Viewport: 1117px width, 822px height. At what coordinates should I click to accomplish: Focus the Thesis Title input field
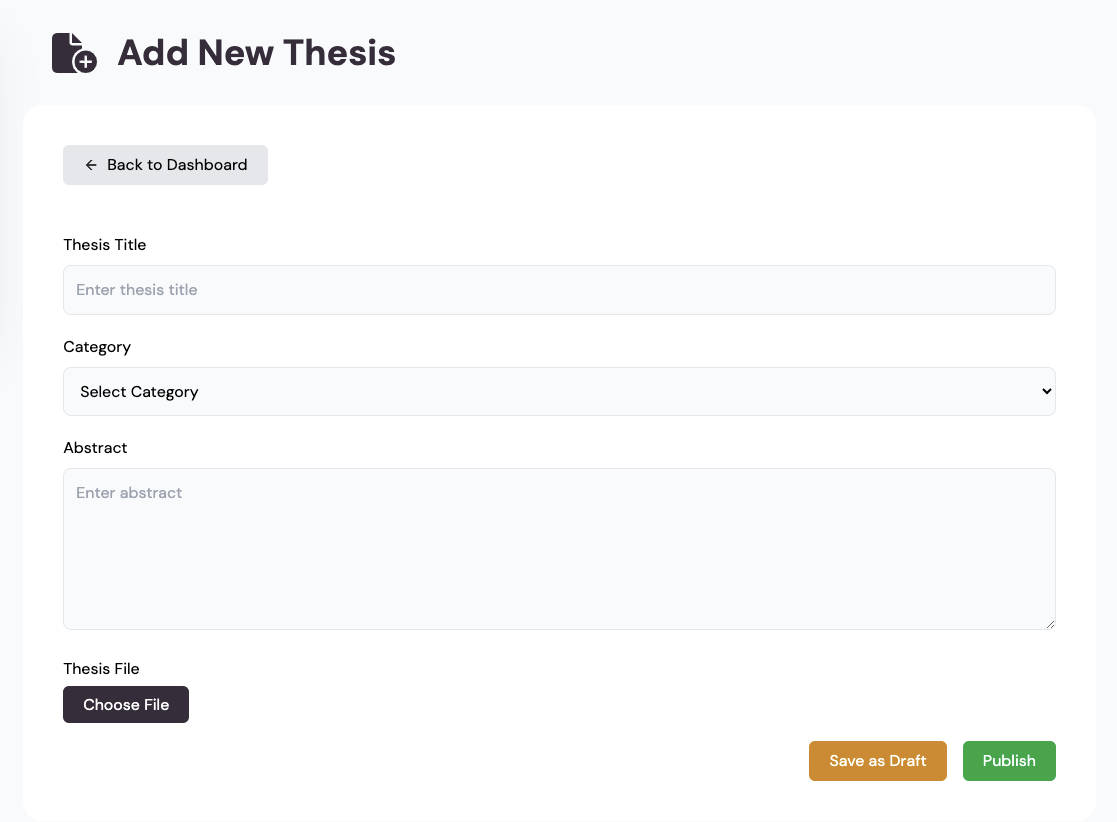point(559,290)
